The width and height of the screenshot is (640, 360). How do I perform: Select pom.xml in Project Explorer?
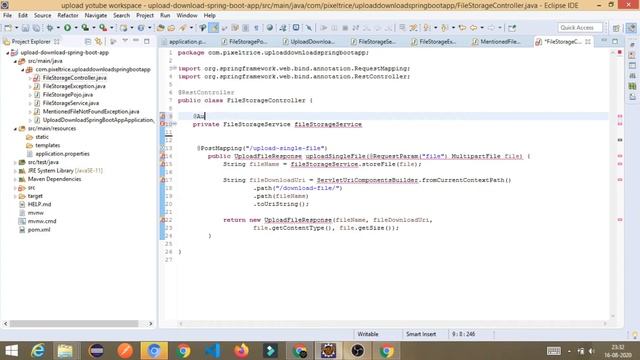[39, 230]
